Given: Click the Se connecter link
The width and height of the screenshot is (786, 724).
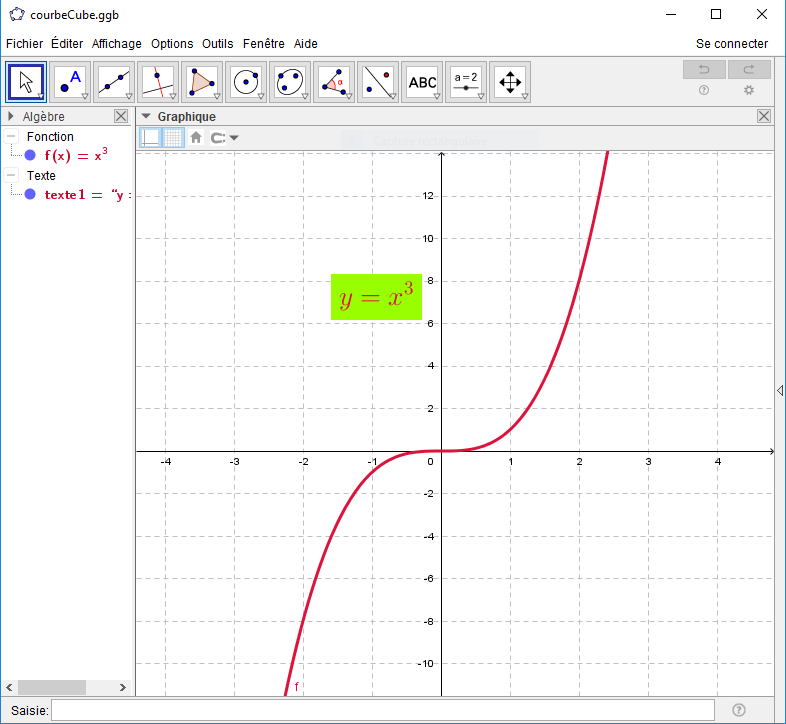Looking at the screenshot, I should point(731,44).
